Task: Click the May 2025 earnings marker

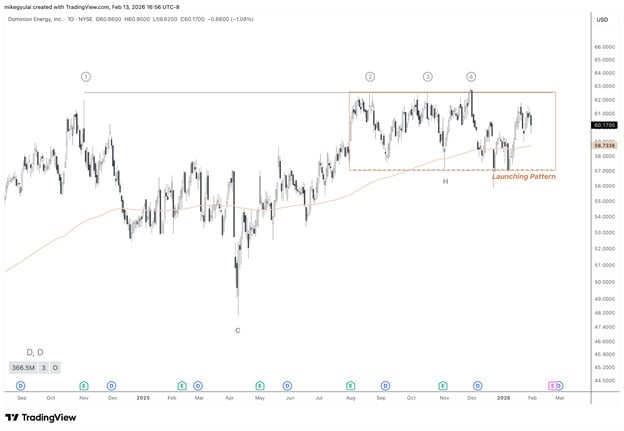Action: [259, 386]
